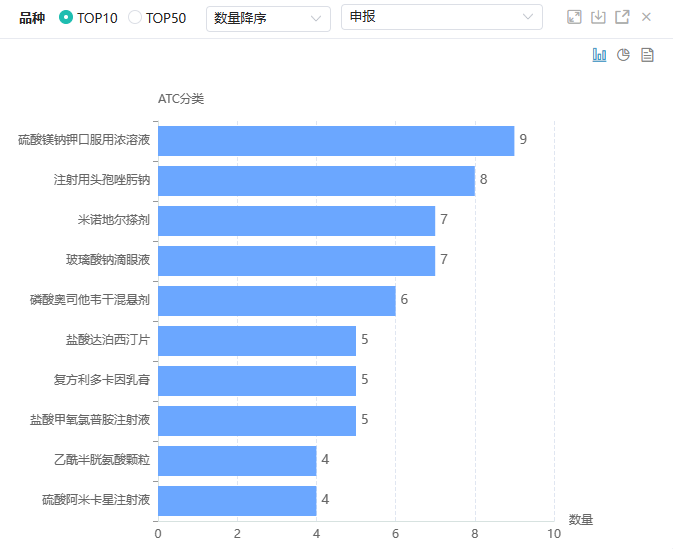The height and width of the screenshot is (549, 673).
Task: Click the fullscreen expand icon
Action: click(x=574, y=17)
